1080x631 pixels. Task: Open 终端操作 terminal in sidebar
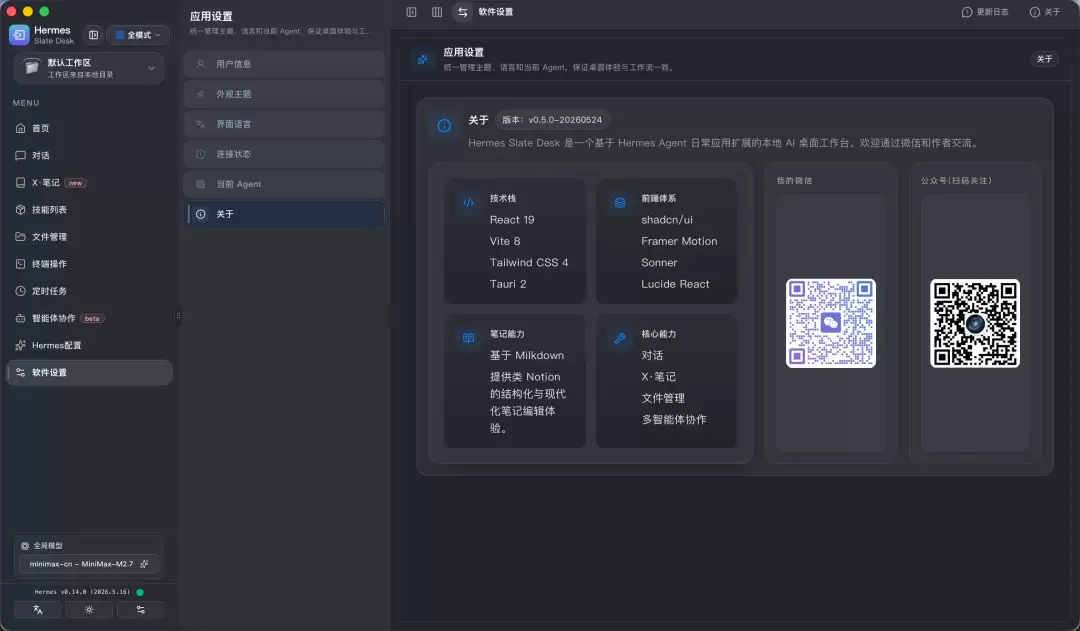click(x=89, y=264)
